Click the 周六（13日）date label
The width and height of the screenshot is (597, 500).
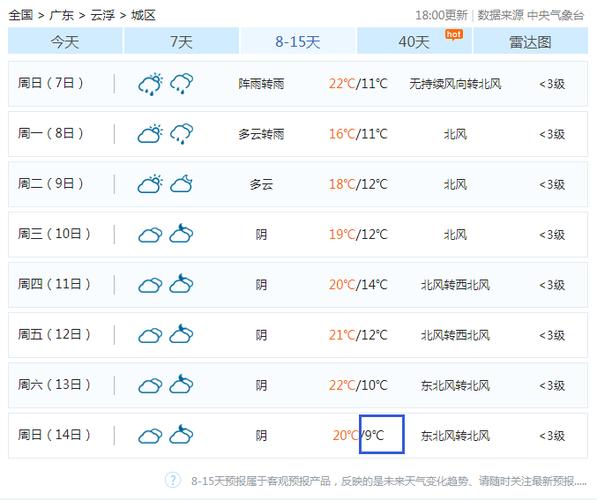(x=54, y=385)
